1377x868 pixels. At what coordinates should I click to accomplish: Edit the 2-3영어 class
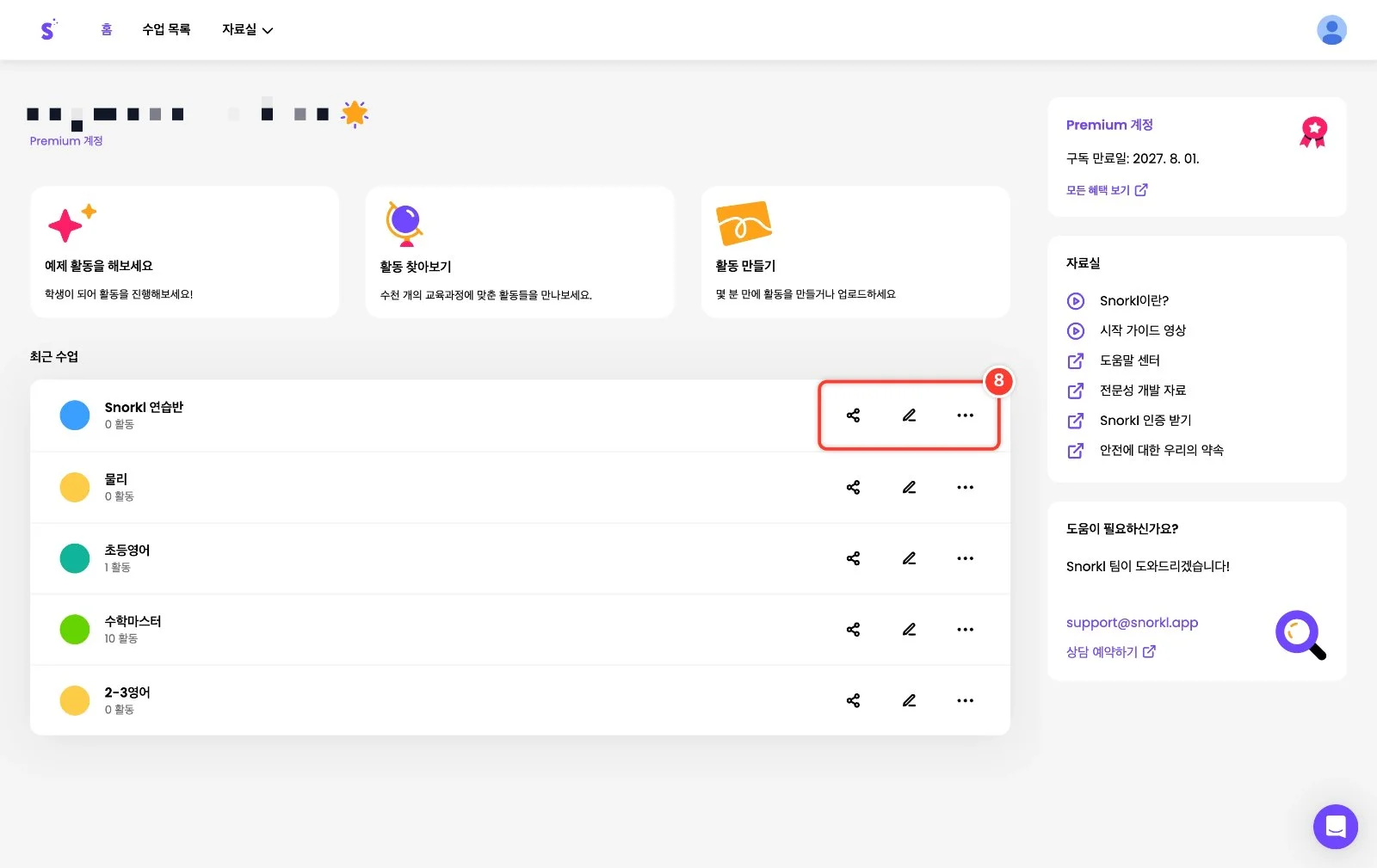click(909, 700)
